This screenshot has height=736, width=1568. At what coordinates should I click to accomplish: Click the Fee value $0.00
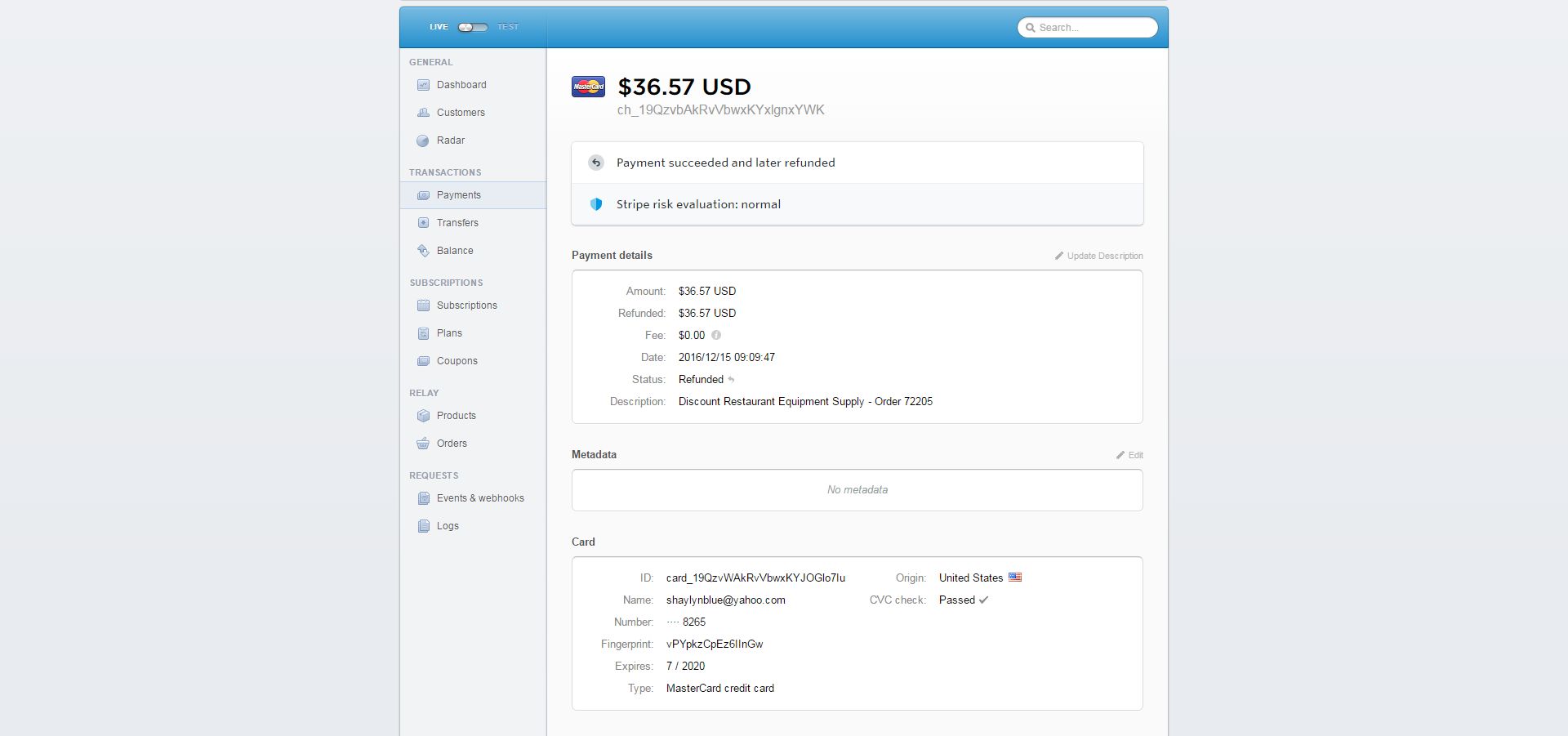pos(692,336)
